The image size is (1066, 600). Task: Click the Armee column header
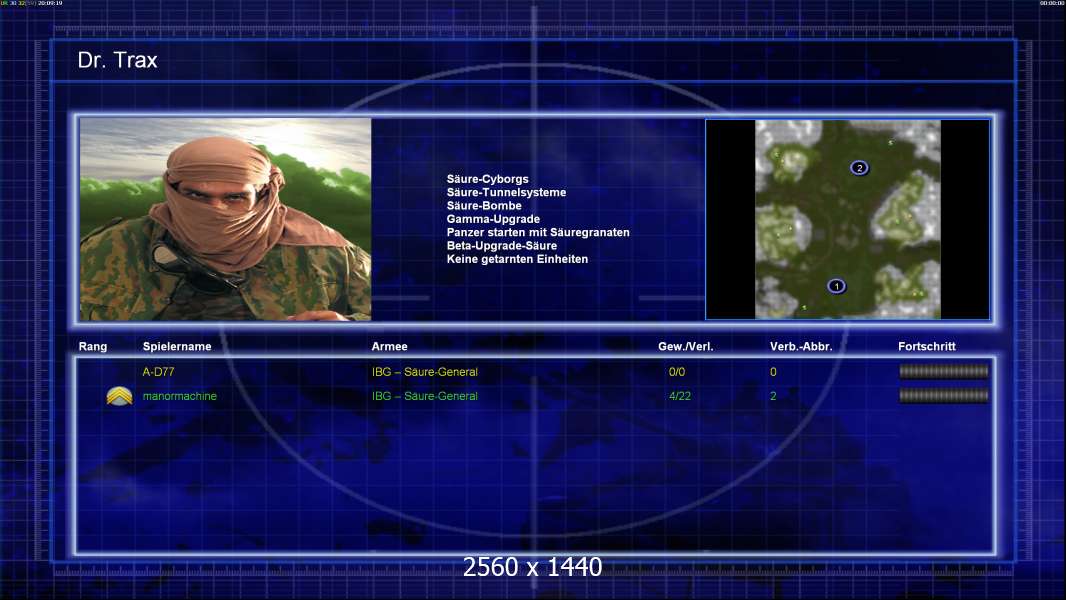(390, 347)
